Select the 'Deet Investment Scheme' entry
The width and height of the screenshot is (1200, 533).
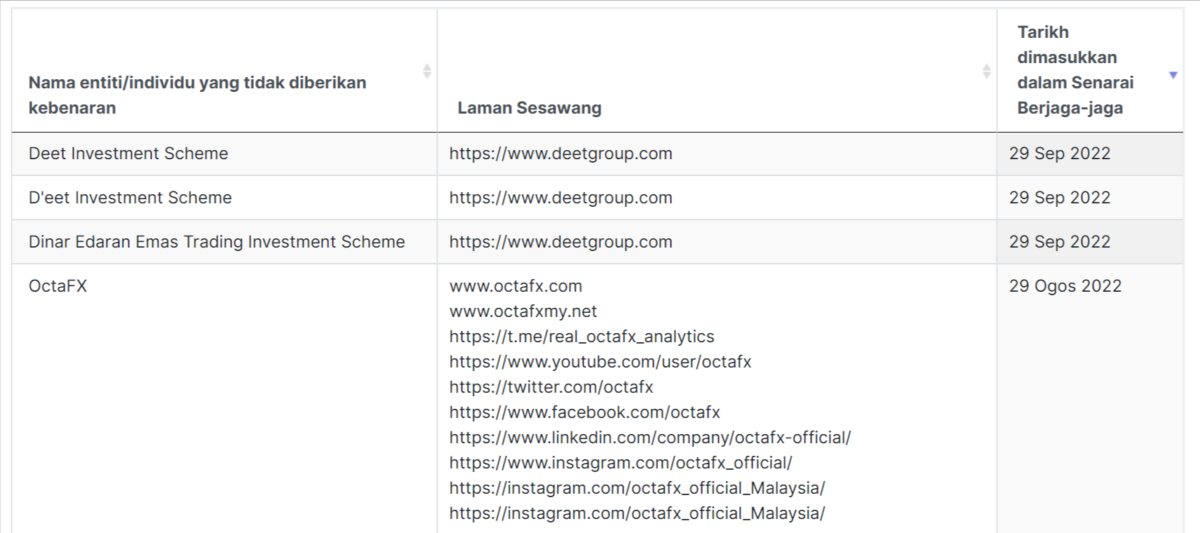(128, 154)
